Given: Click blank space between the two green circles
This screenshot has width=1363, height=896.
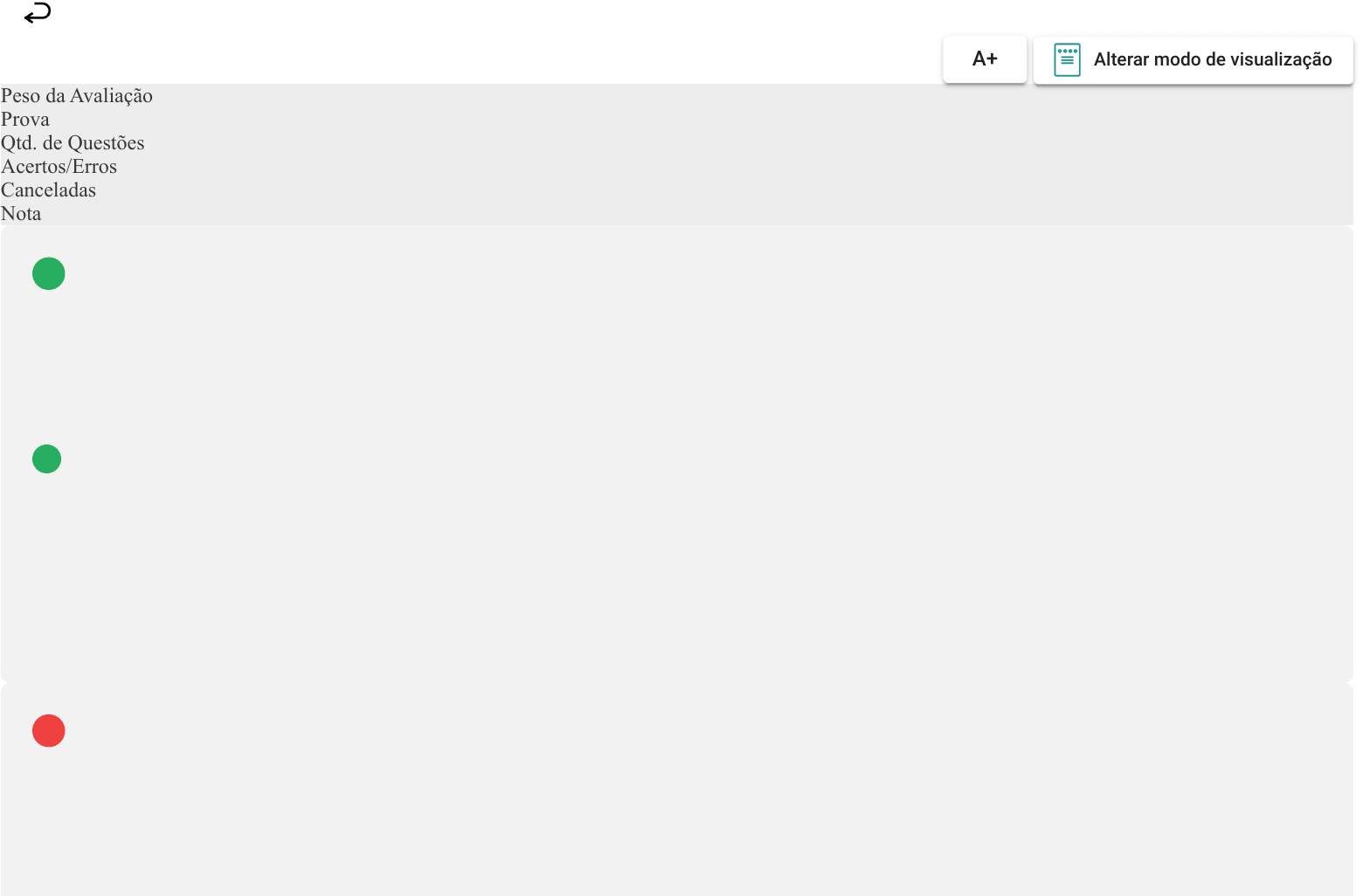Looking at the screenshot, I should (47, 367).
